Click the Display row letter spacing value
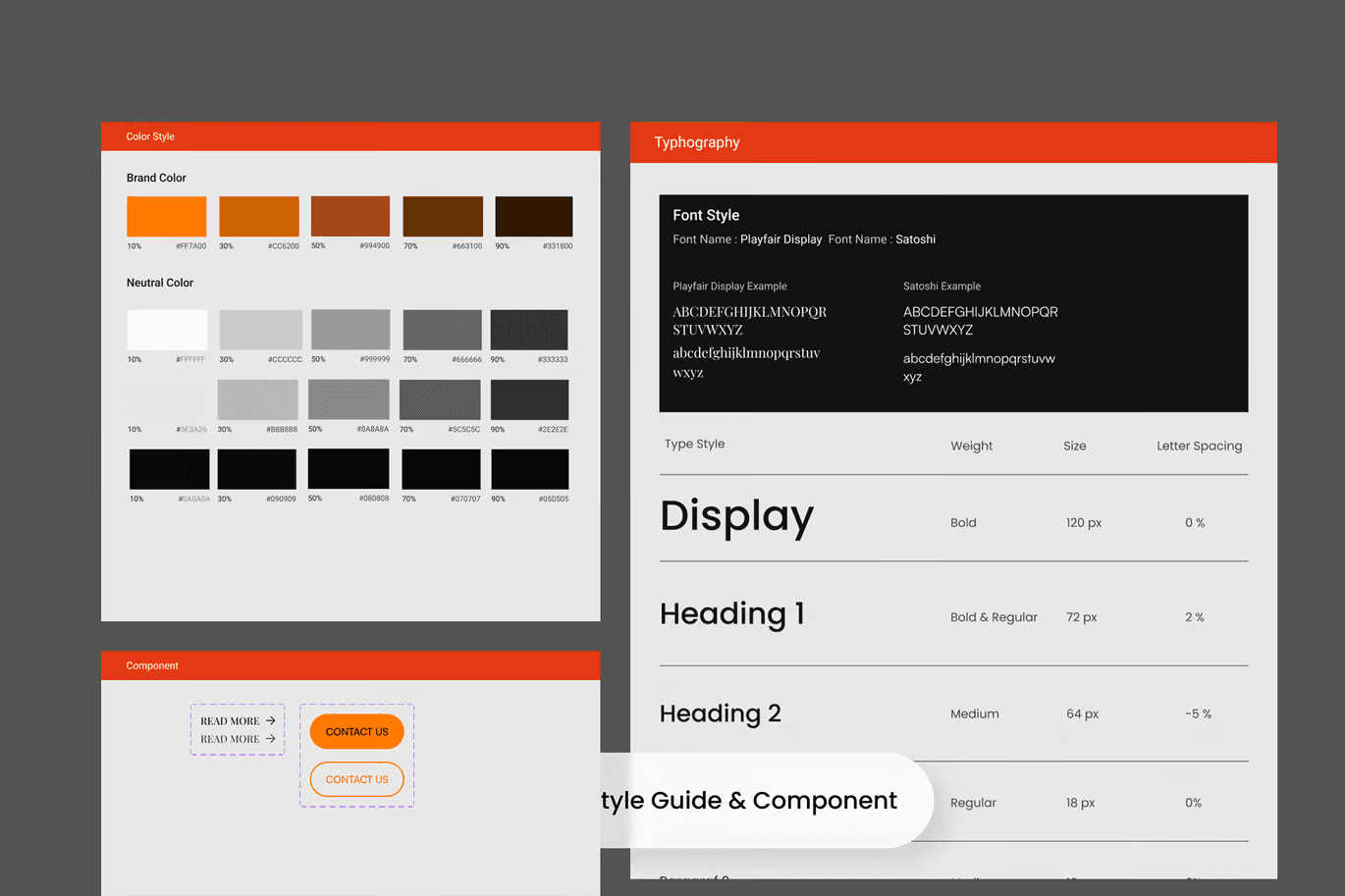The width and height of the screenshot is (1345, 896). [x=1195, y=523]
